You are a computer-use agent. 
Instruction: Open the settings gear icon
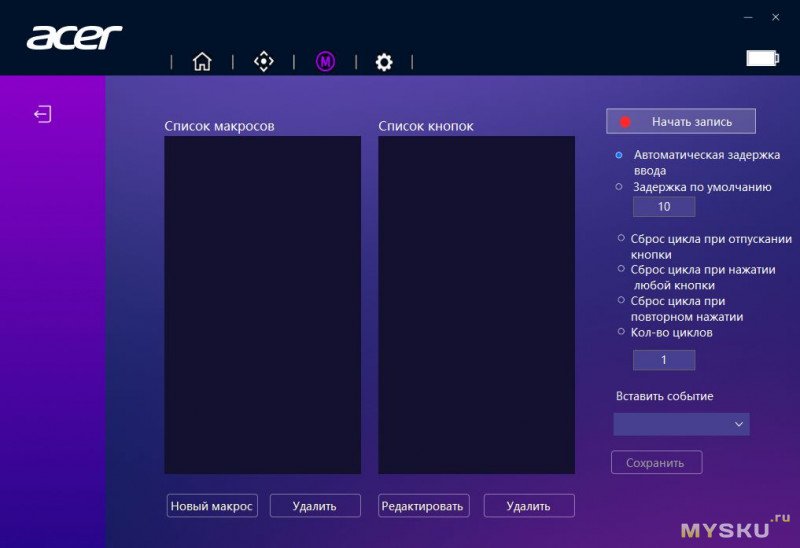tap(384, 62)
